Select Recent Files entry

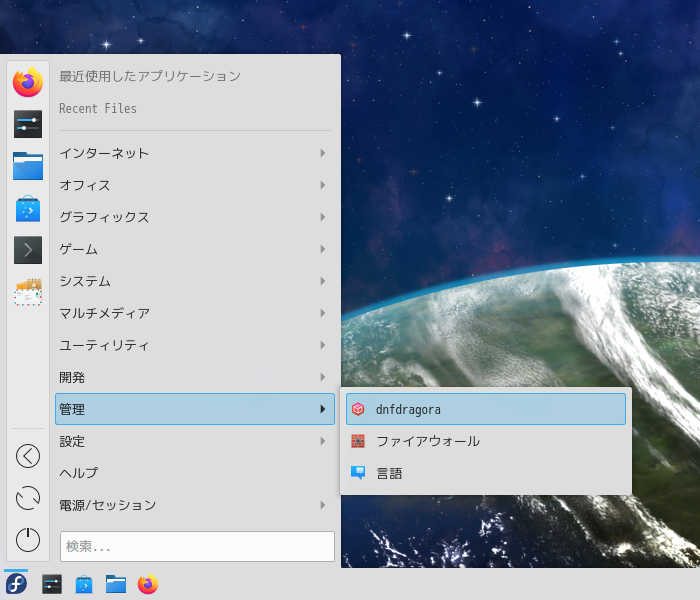[98, 108]
